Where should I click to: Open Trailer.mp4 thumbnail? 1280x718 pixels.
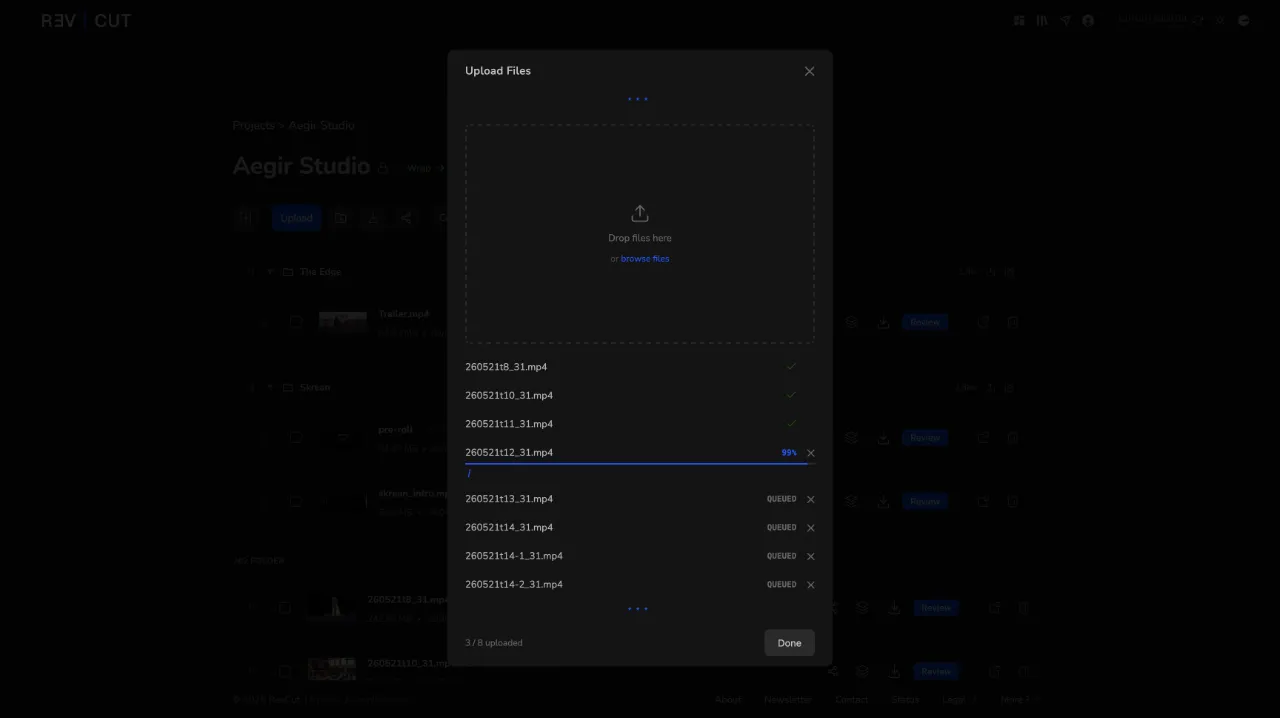click(x=343, y=322)
